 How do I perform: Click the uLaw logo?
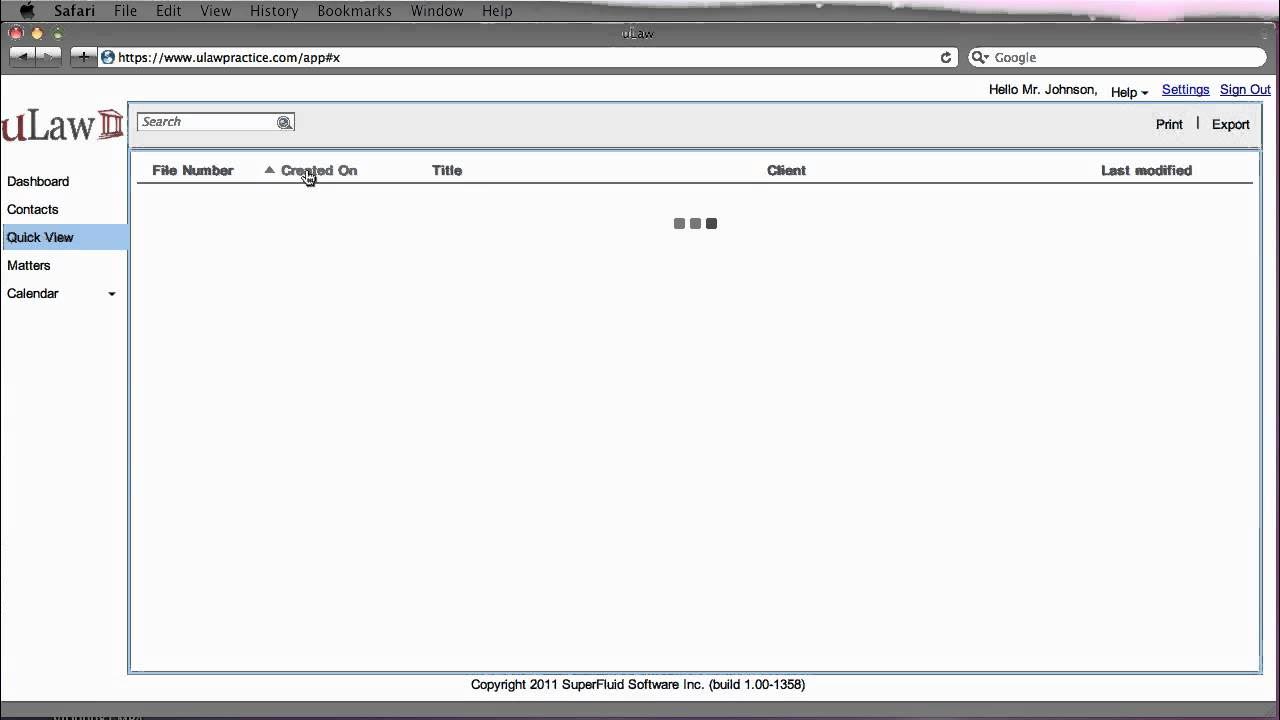point(62,124)
